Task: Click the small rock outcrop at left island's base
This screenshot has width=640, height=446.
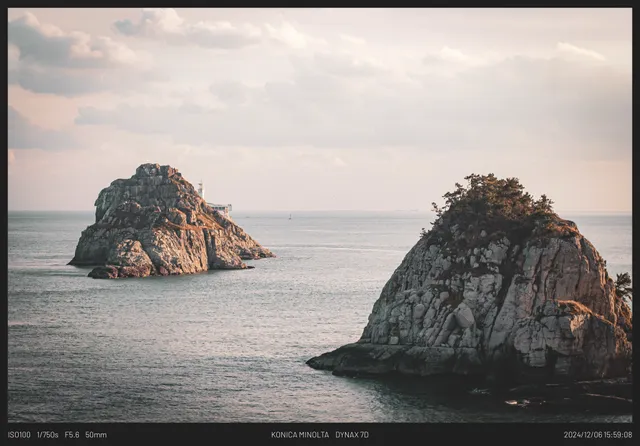Action: coord(103,272)
